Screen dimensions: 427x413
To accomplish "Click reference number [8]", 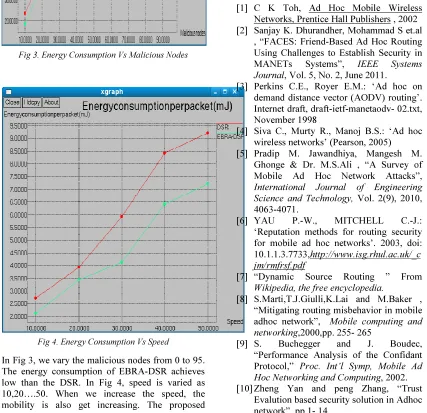I will pyautogui.click(x=242, y=299).
